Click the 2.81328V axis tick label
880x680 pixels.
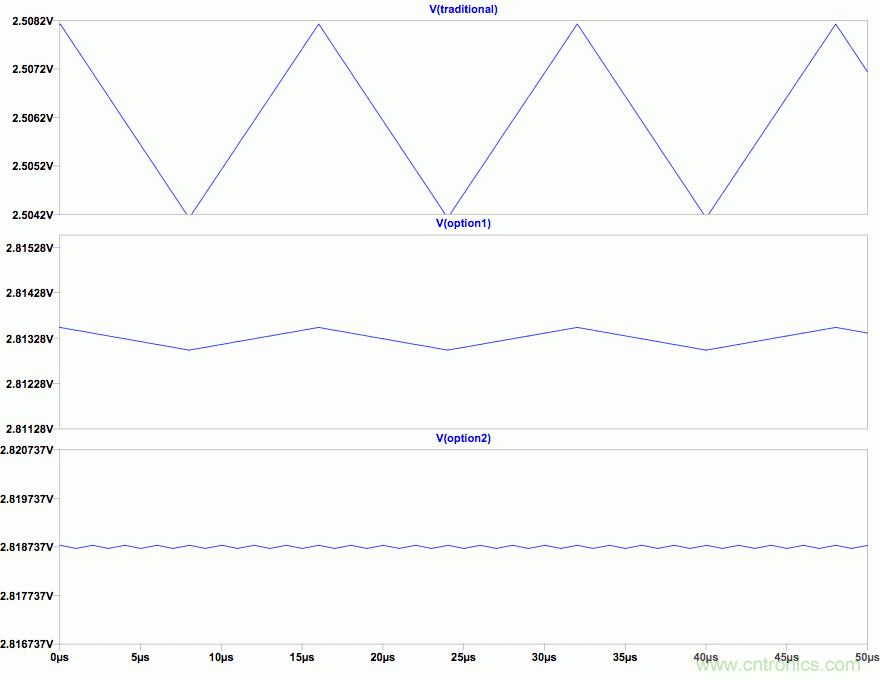click(30, 338)
